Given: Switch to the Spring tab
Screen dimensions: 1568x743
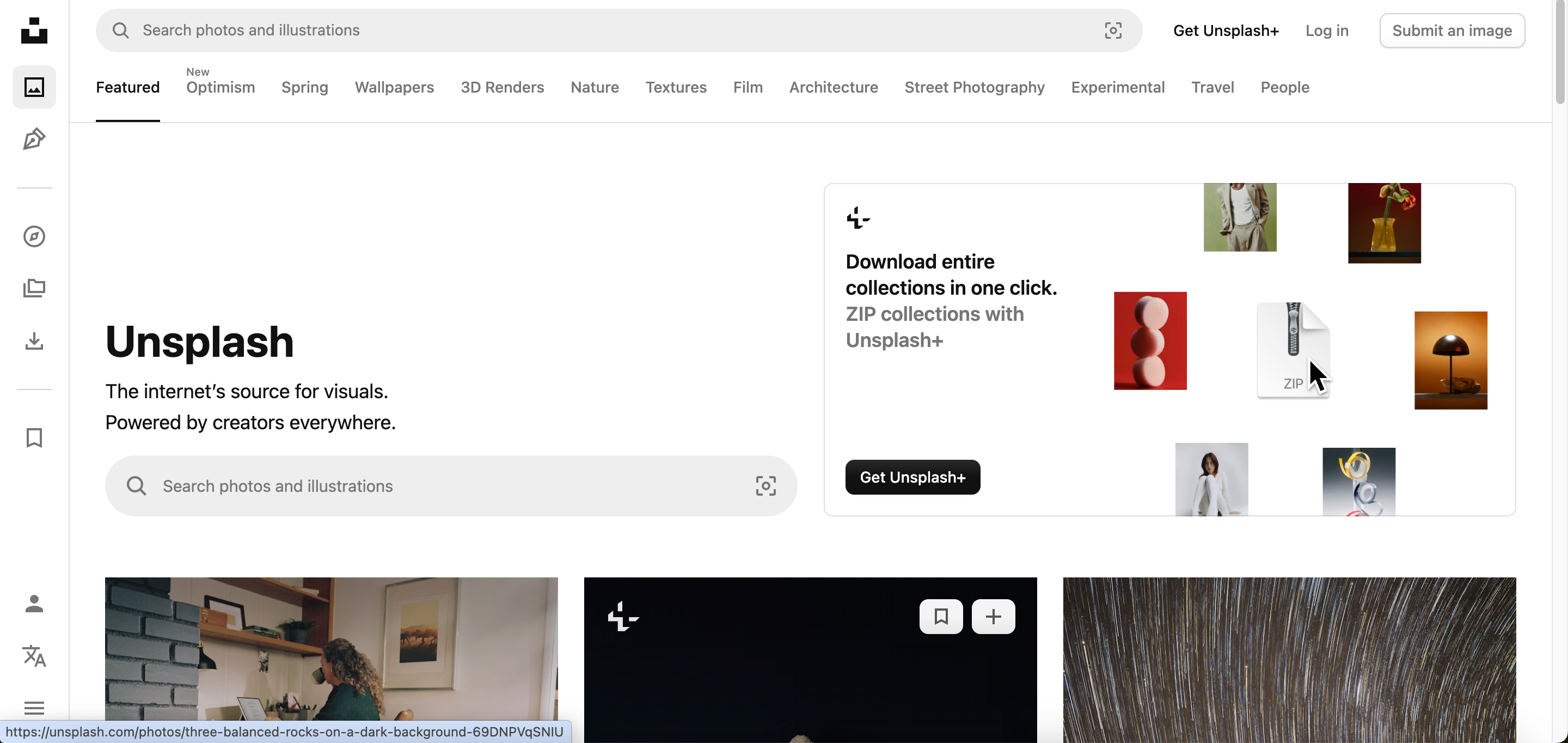Looking at the screenshot, I should click(x=305, y=87).
